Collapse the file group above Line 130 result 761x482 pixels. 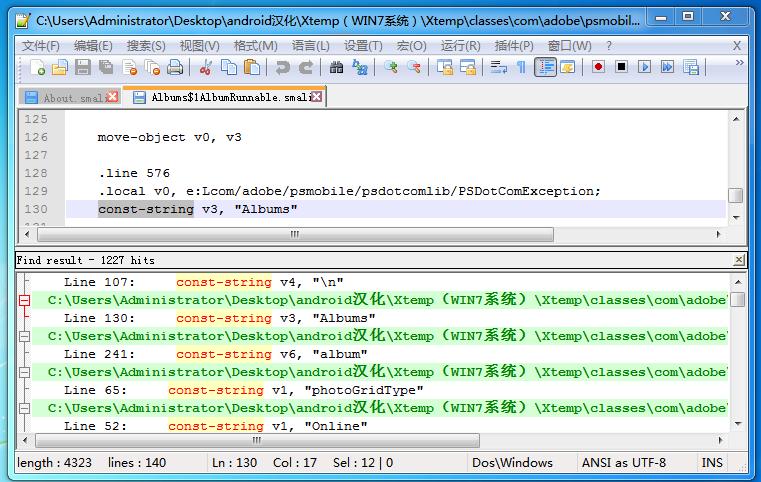24,300
